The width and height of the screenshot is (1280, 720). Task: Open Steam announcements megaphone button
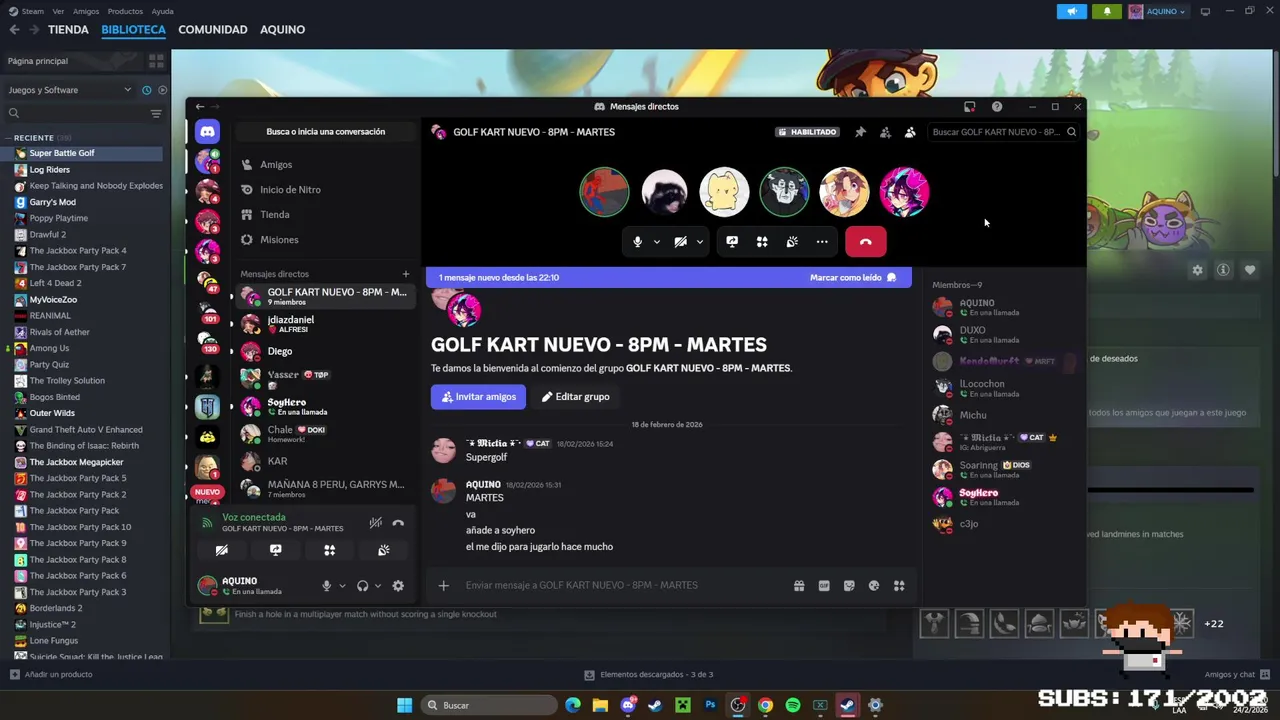coord(1072,11)
